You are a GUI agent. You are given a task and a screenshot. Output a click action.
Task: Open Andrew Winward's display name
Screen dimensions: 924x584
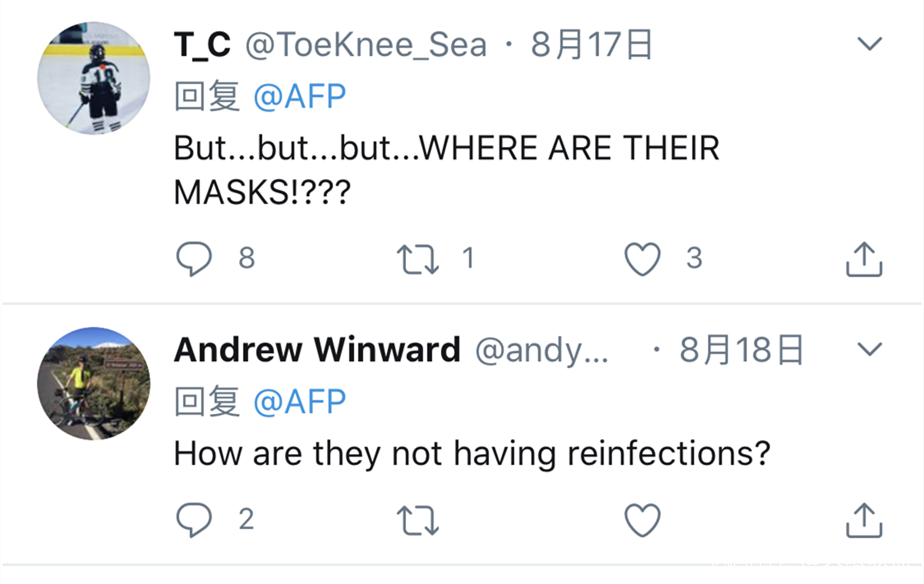pos(317,350)
